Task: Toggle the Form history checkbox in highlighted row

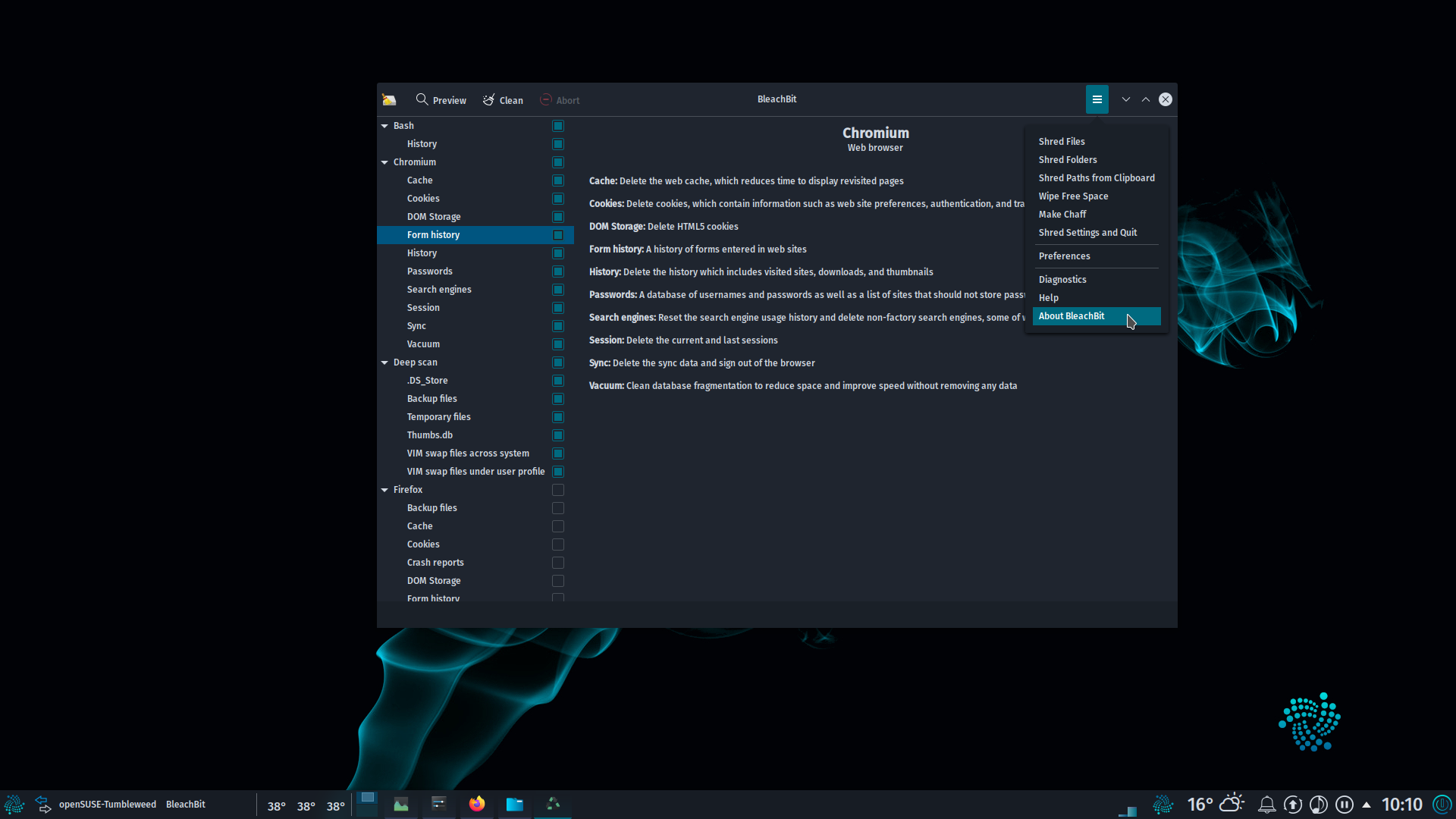Action: click(x=558, y=235)
